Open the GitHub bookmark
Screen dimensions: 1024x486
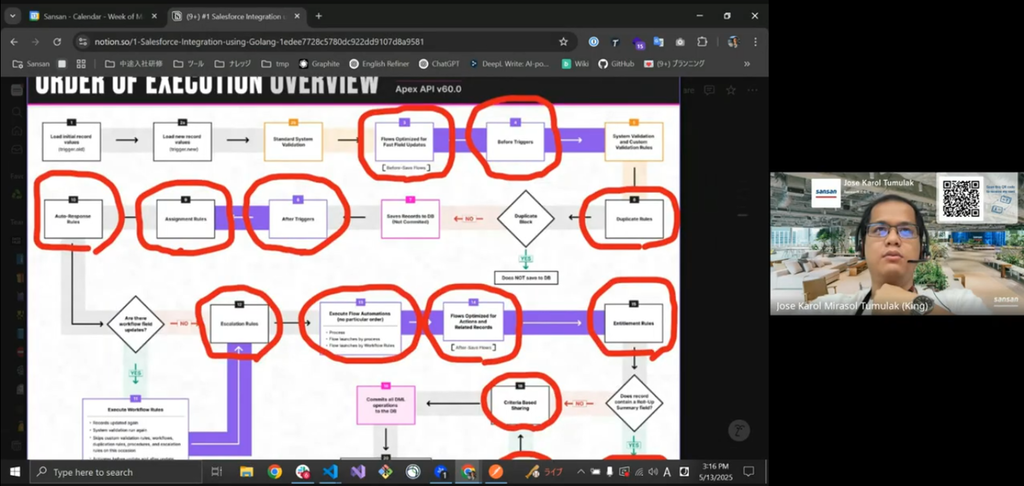point(616,63)
